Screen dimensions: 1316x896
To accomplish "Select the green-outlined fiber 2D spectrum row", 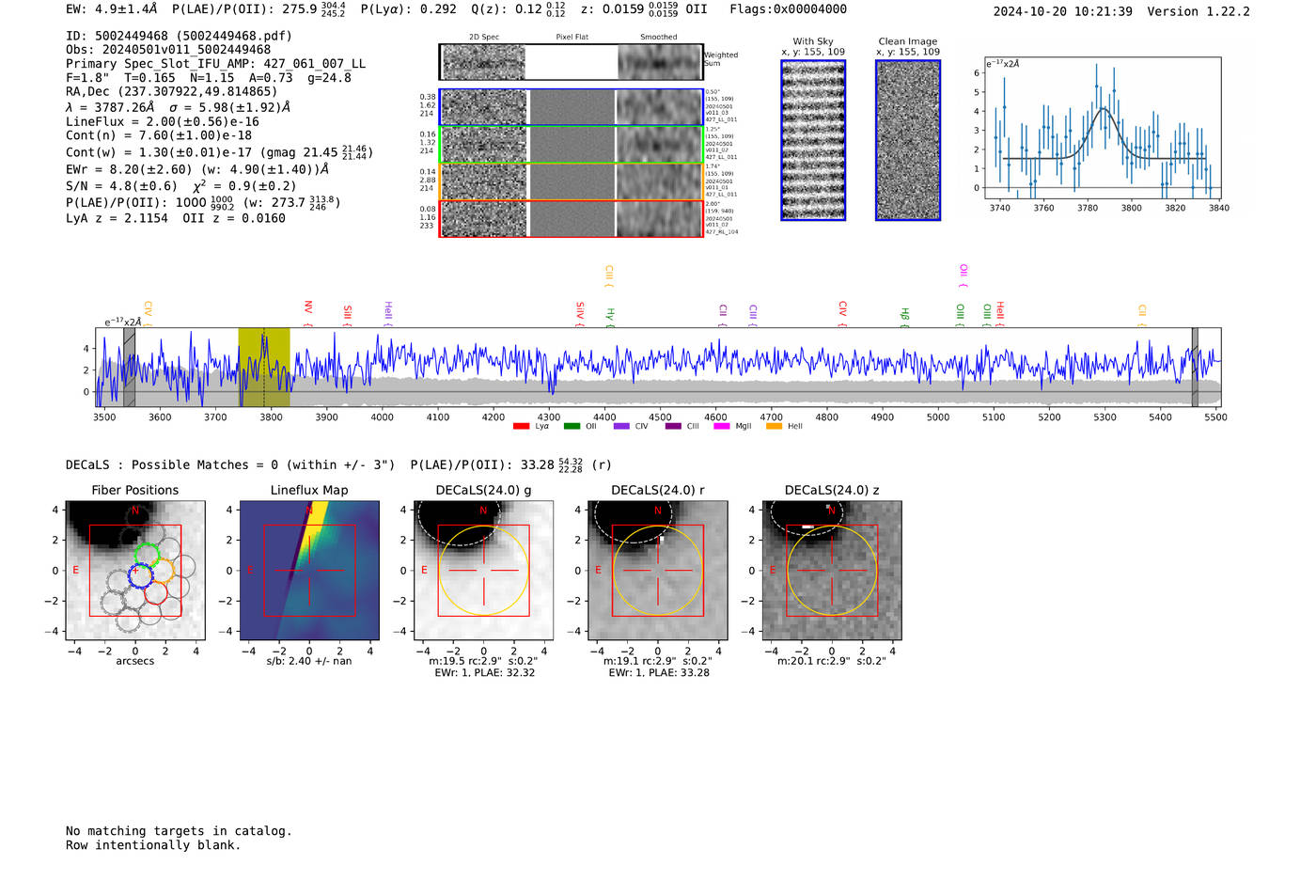I will point(572,145).
